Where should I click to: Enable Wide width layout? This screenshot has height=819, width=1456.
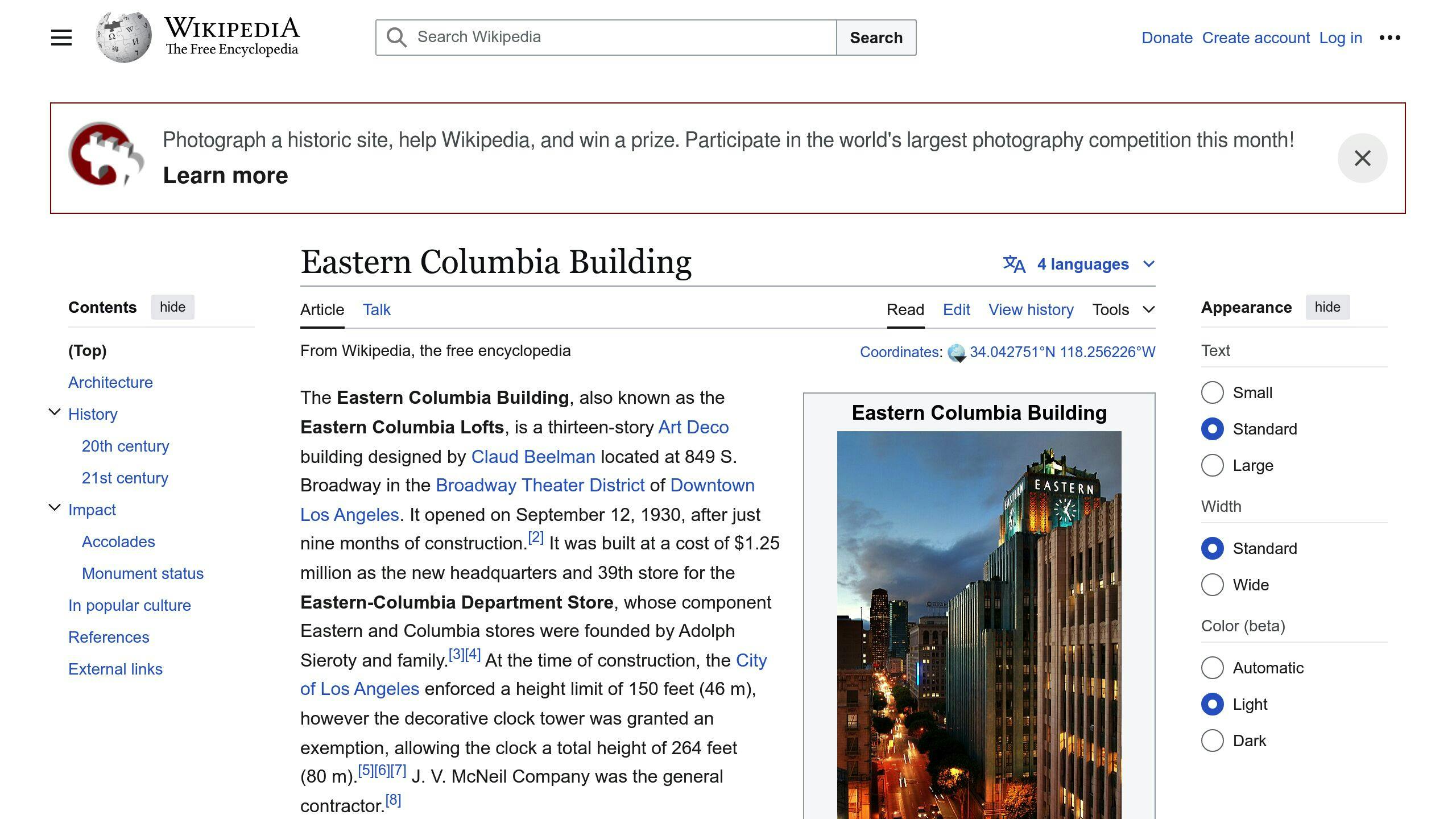tap(1213, 585)
